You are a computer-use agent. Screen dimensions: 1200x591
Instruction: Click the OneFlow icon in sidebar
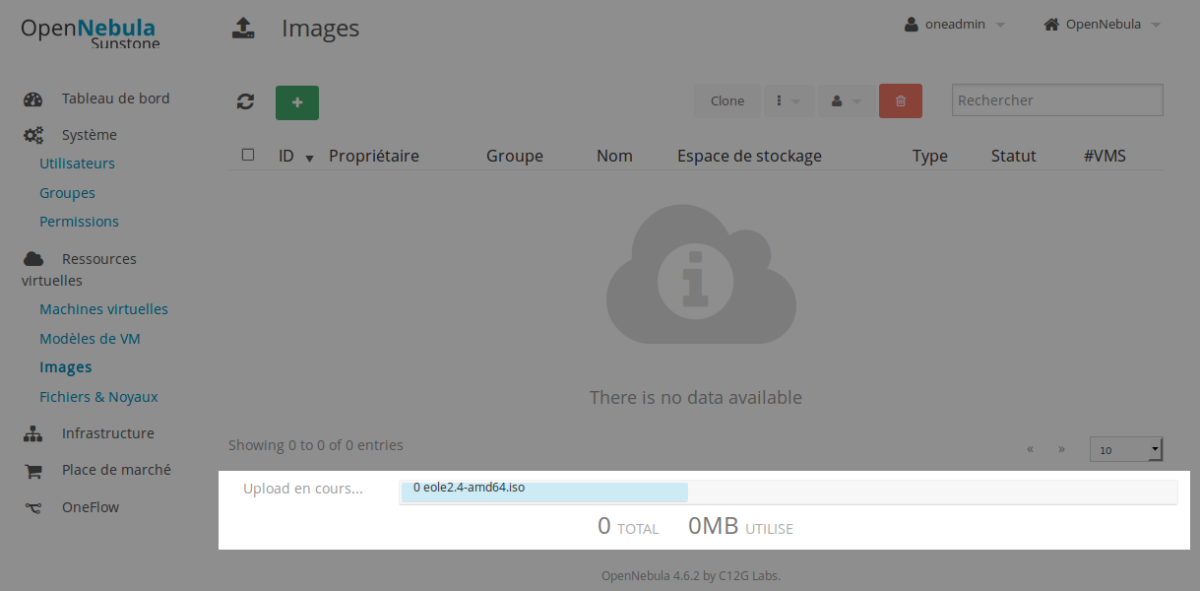(x=33, y=508)
